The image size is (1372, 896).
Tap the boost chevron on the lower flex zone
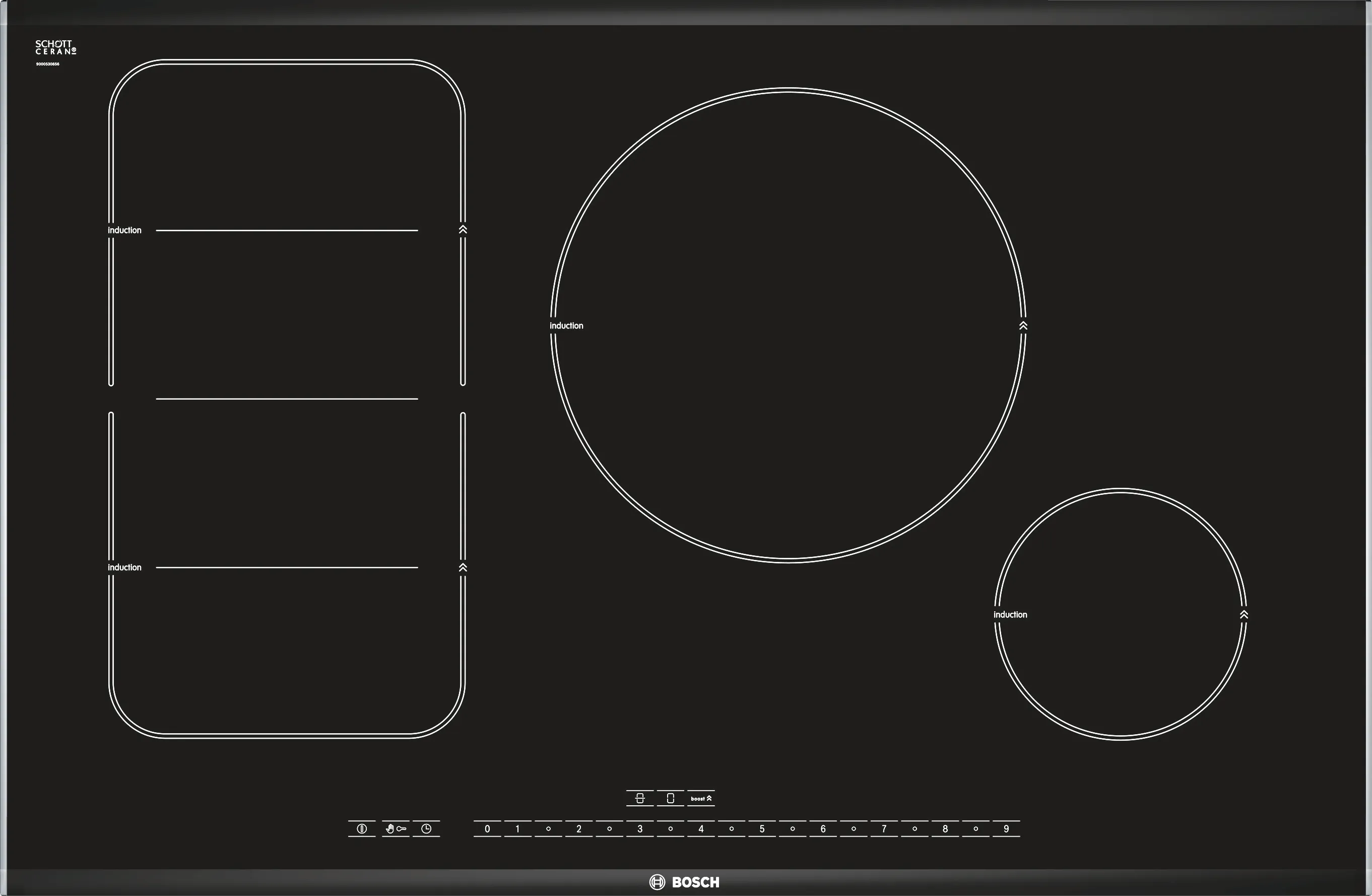(x=463, y=567)
